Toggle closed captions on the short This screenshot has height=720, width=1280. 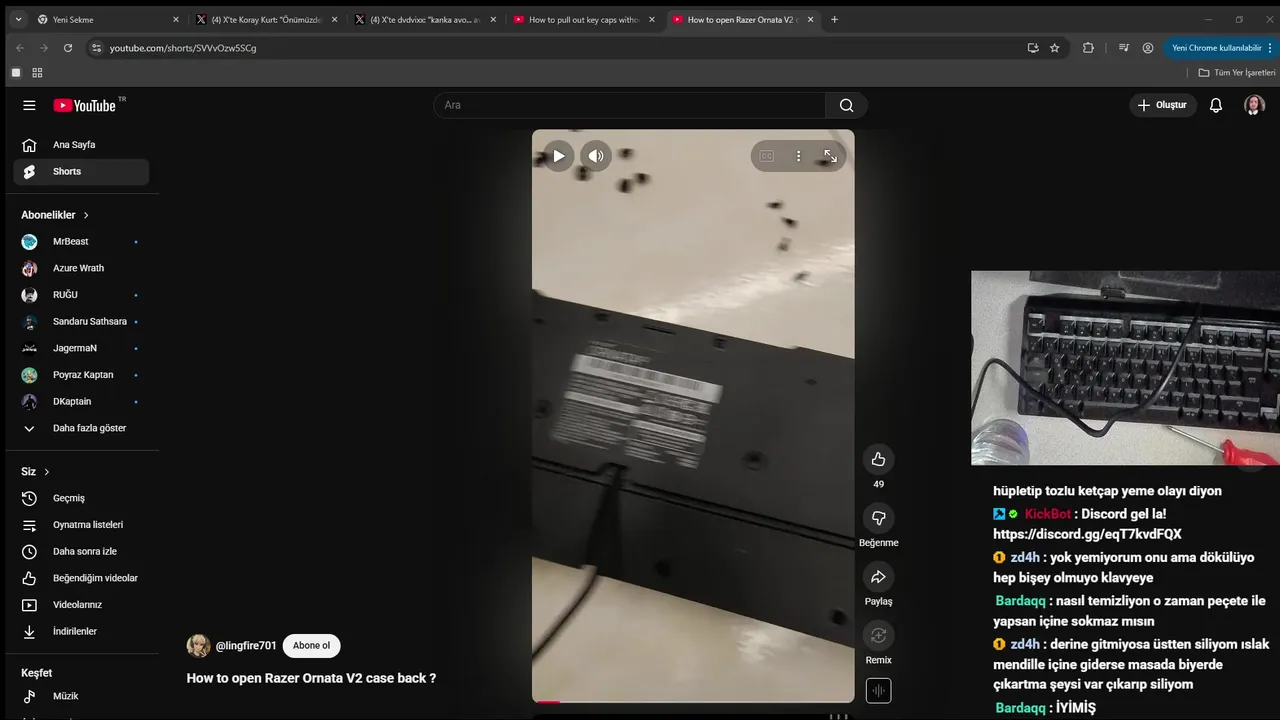[767, 156]
